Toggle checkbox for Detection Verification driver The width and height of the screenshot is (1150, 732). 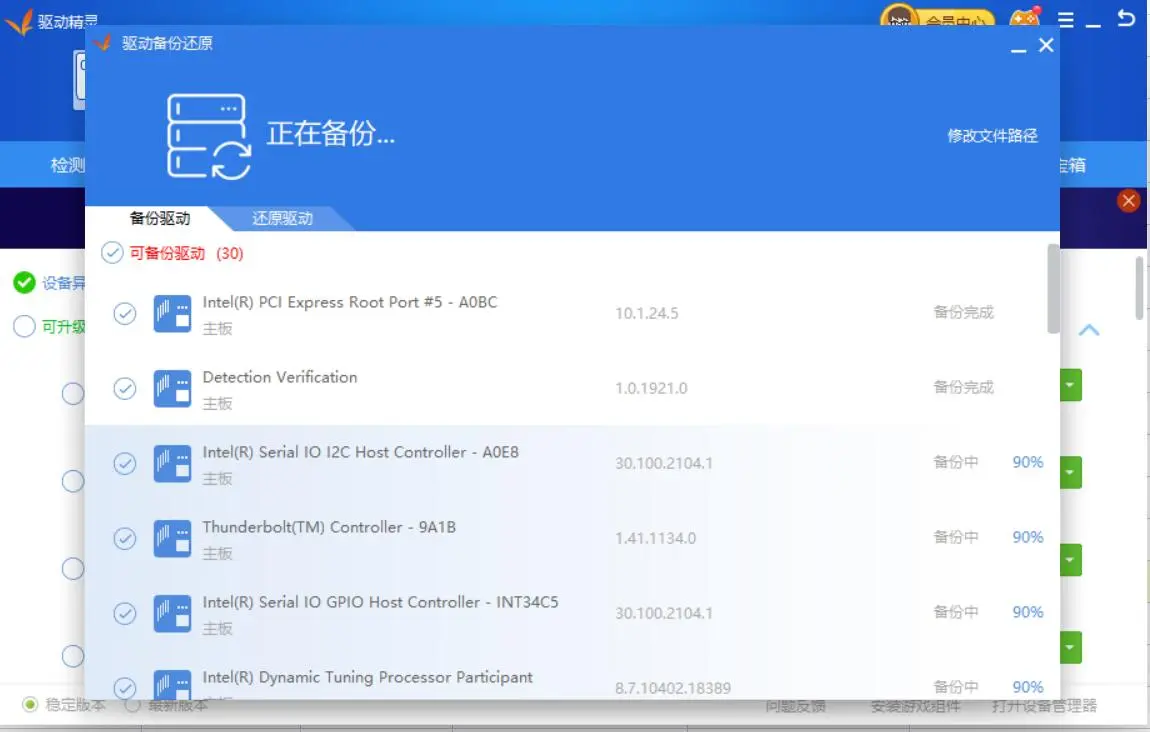click(125, 389)
